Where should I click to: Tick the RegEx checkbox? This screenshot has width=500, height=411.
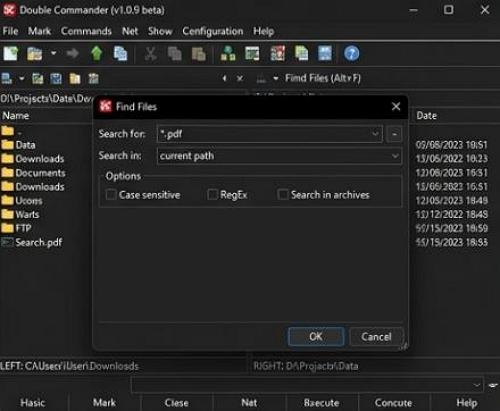point(213,194)
